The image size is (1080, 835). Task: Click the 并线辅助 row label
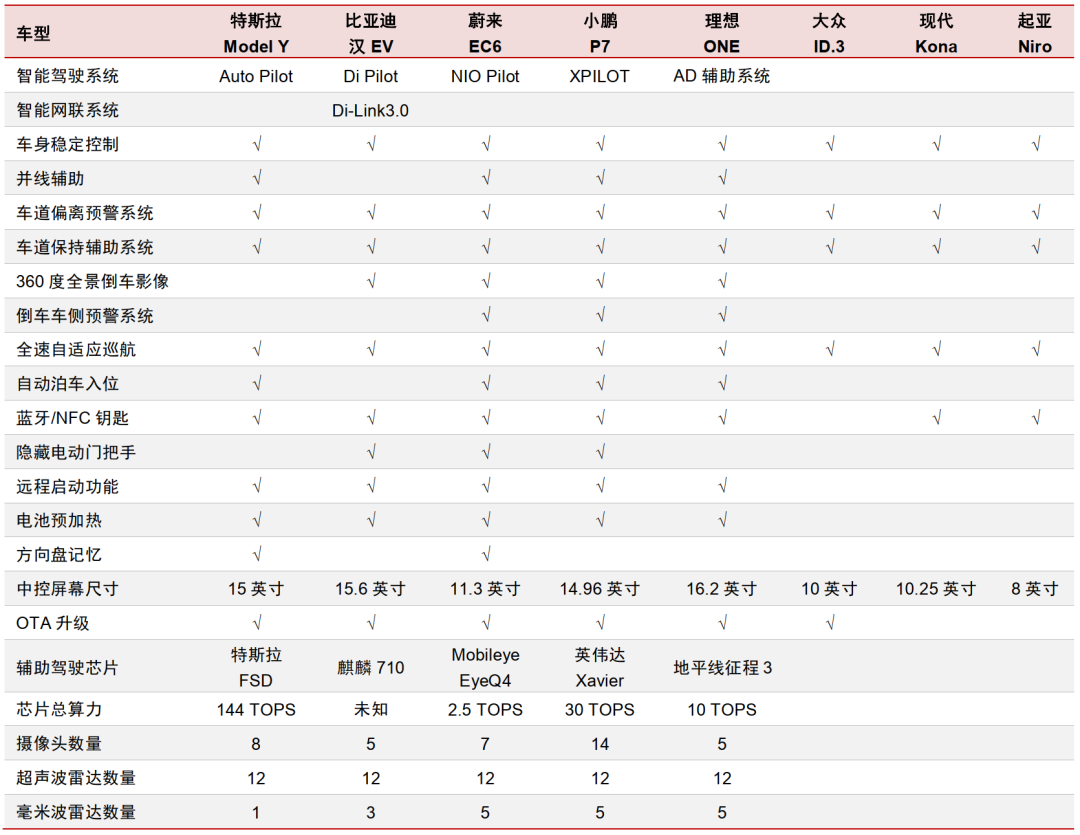[x=50, y=178]
